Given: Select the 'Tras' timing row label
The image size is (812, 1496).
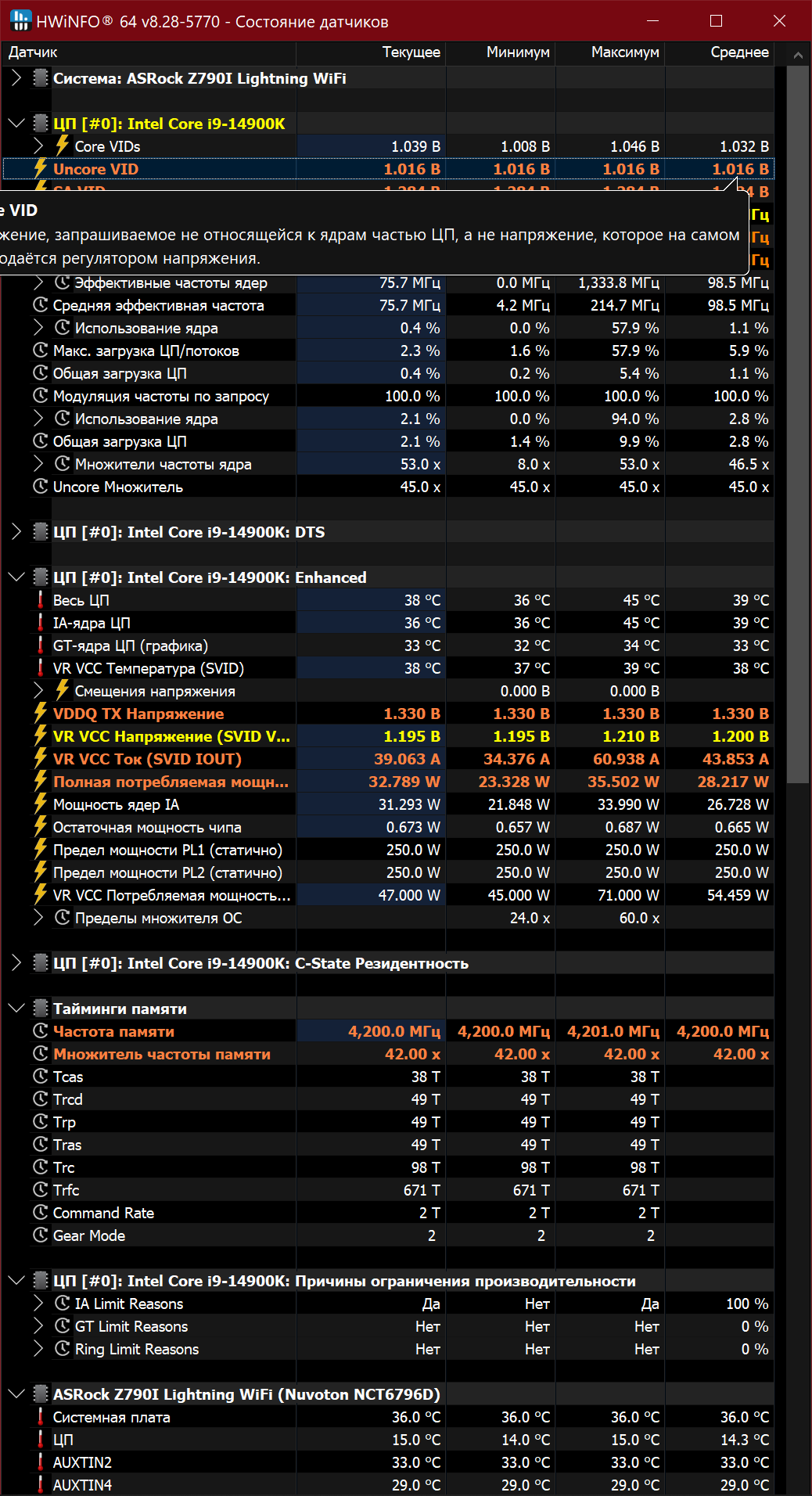Looking at the screenshot, I should [67, 1145].
